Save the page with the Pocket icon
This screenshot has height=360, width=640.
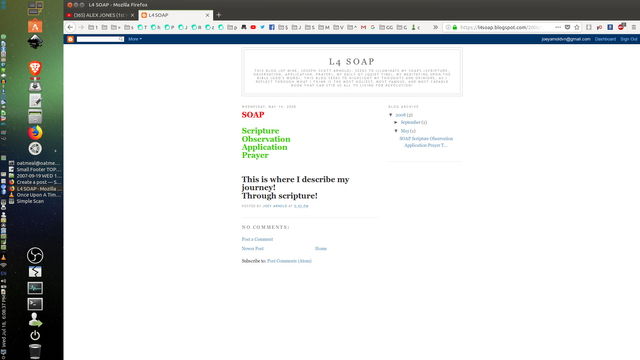567,27
